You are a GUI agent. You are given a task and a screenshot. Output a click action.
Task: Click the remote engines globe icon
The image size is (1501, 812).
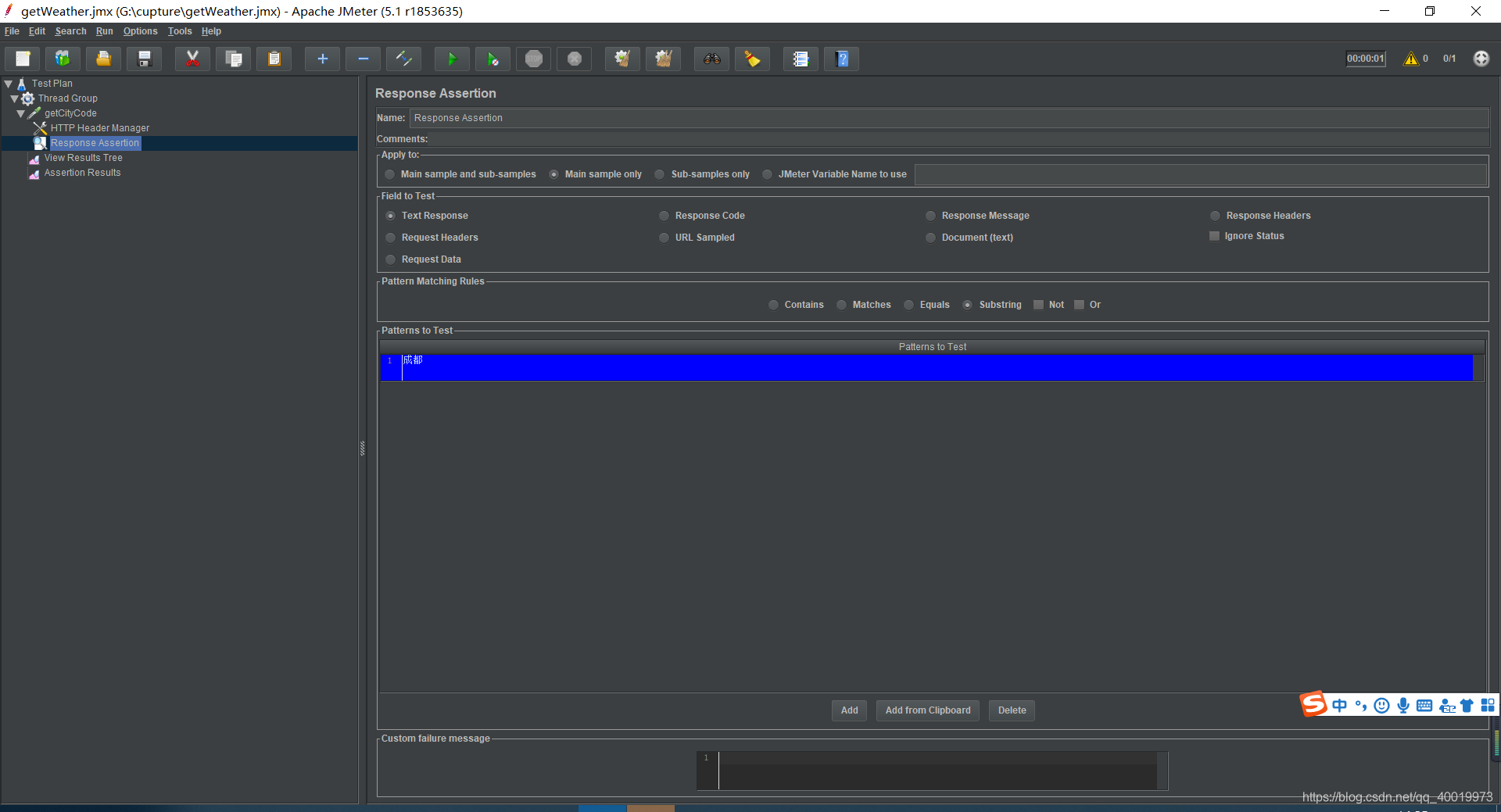(1481, 59)
